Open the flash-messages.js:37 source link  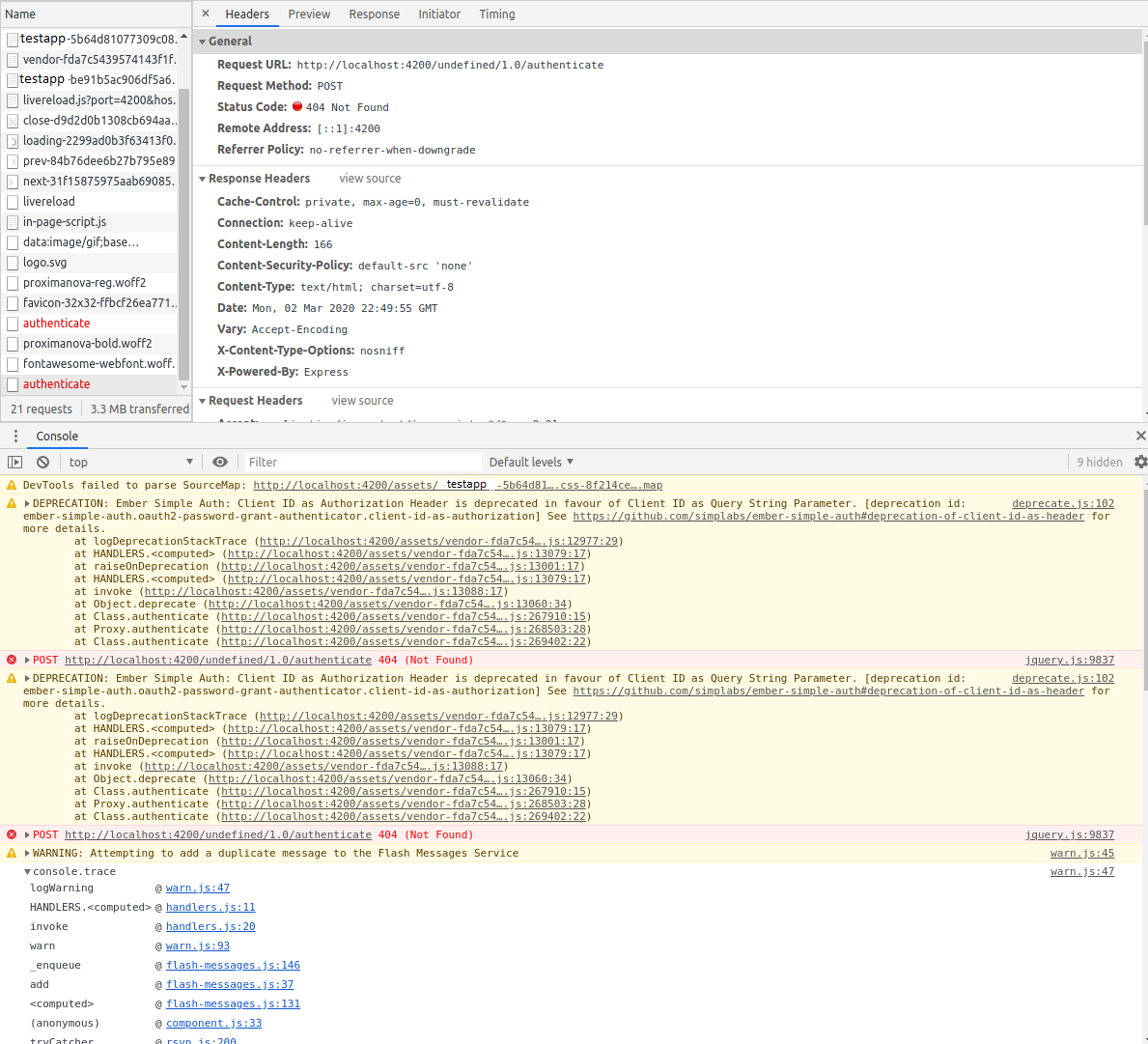(x=229, y=985)
